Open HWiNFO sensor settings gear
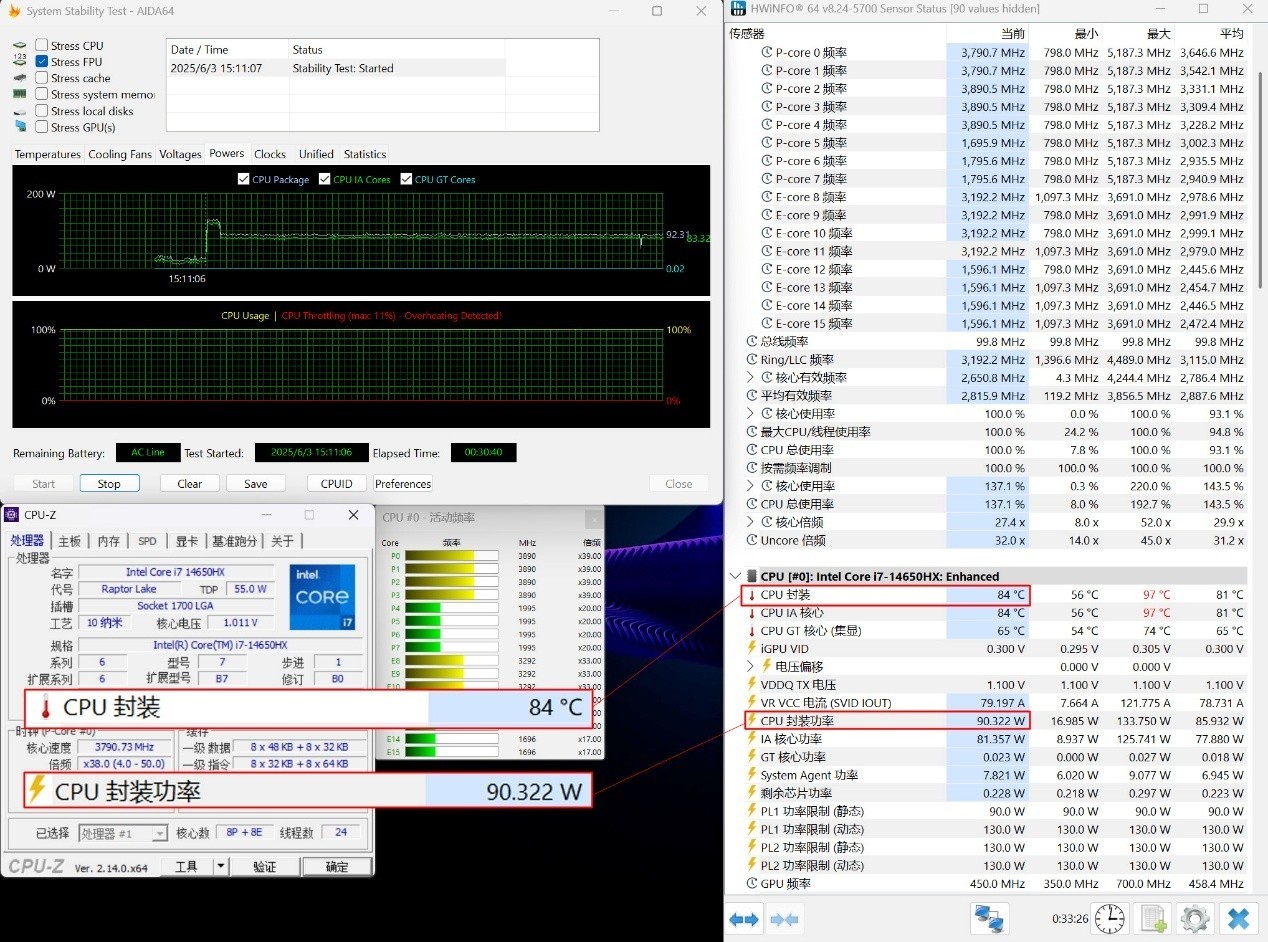 pyautogui.click(x=1194, y=918)
